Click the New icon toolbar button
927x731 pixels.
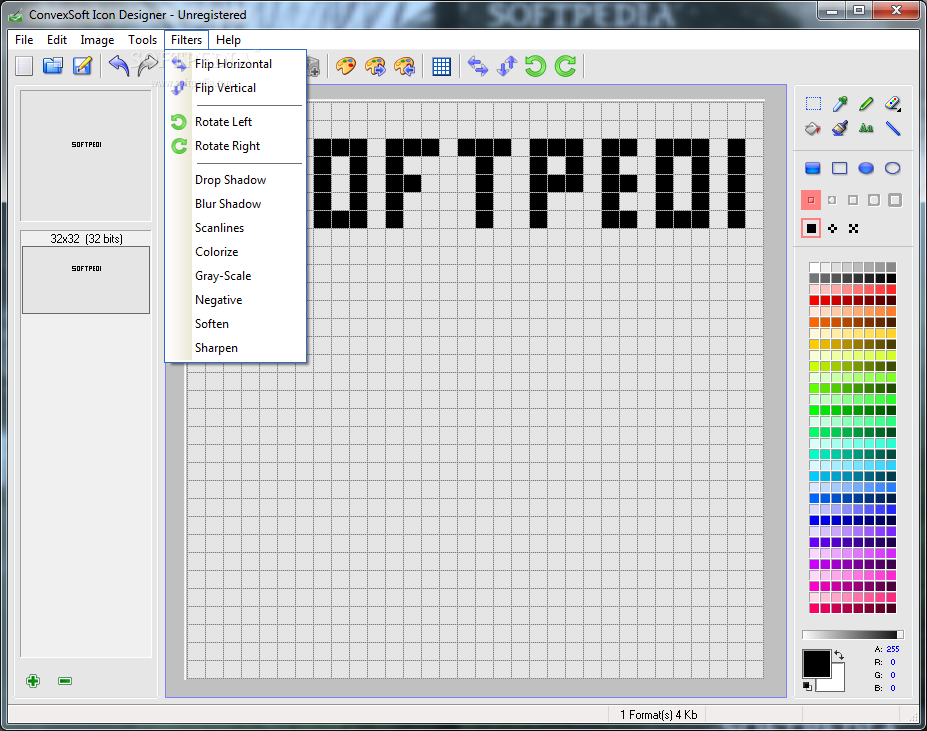[x=24, y=66]
